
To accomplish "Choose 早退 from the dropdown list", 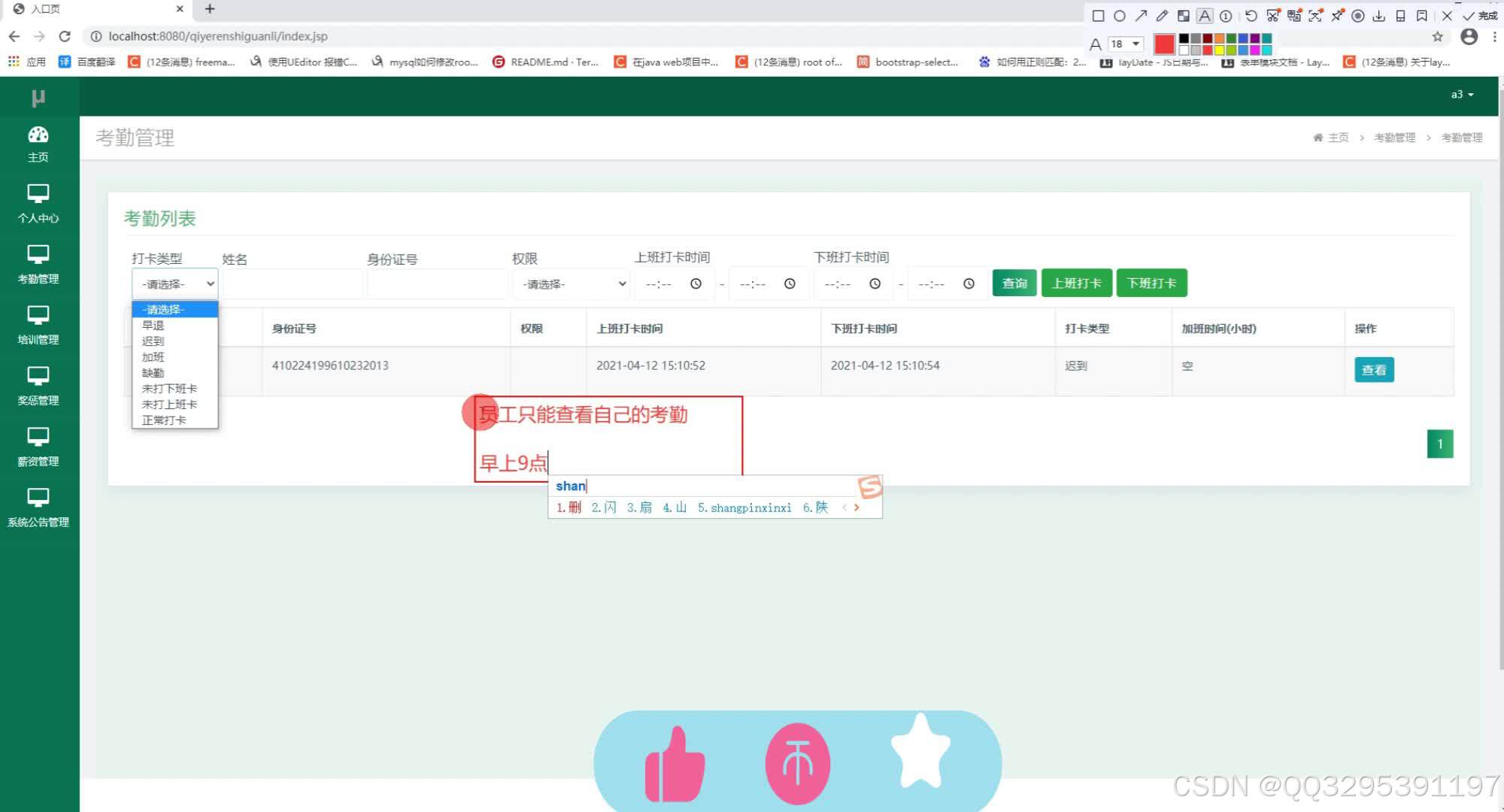I will [x=174, y=326].
